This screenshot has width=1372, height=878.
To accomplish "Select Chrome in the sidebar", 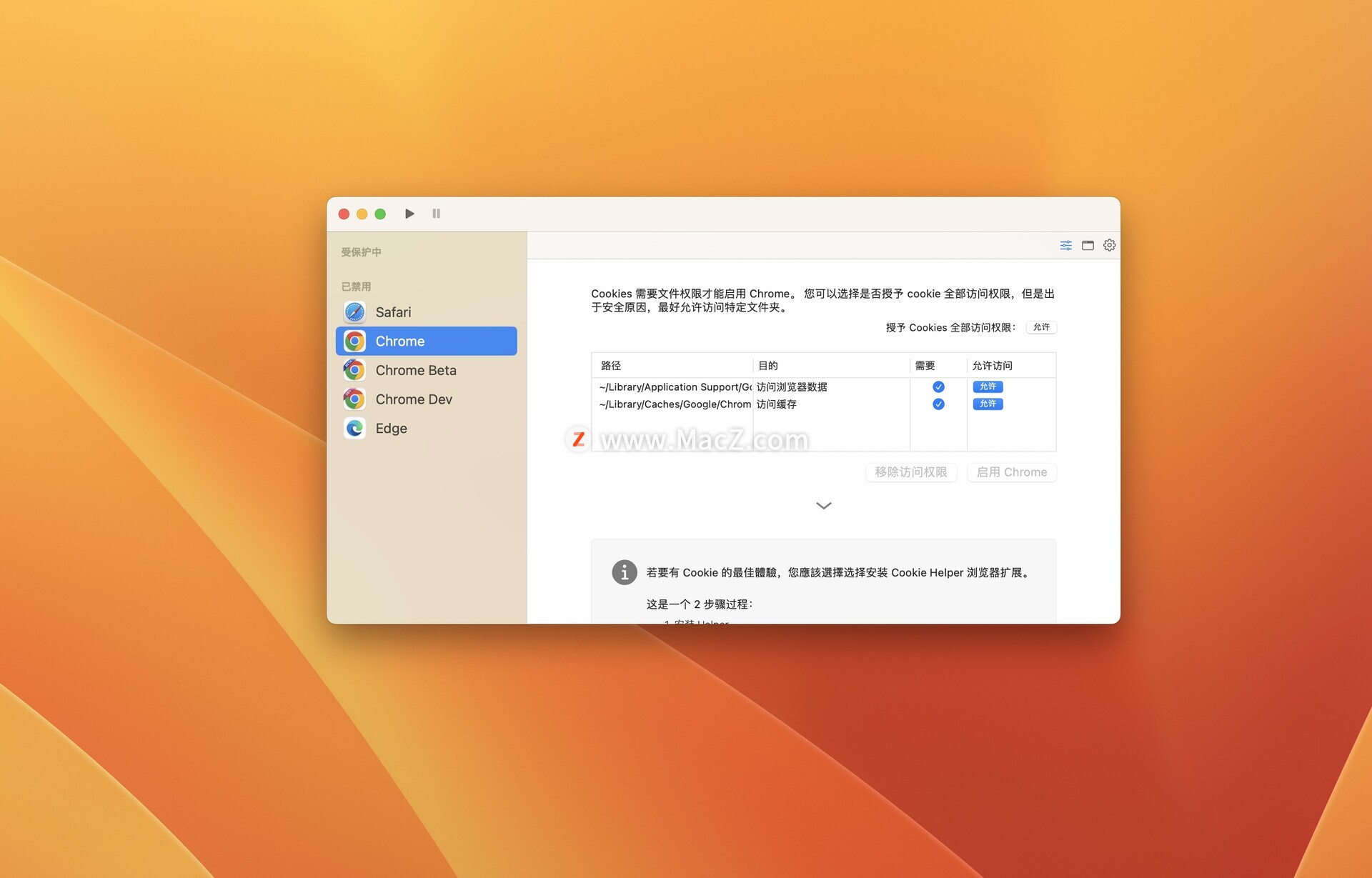I will 427,341.
